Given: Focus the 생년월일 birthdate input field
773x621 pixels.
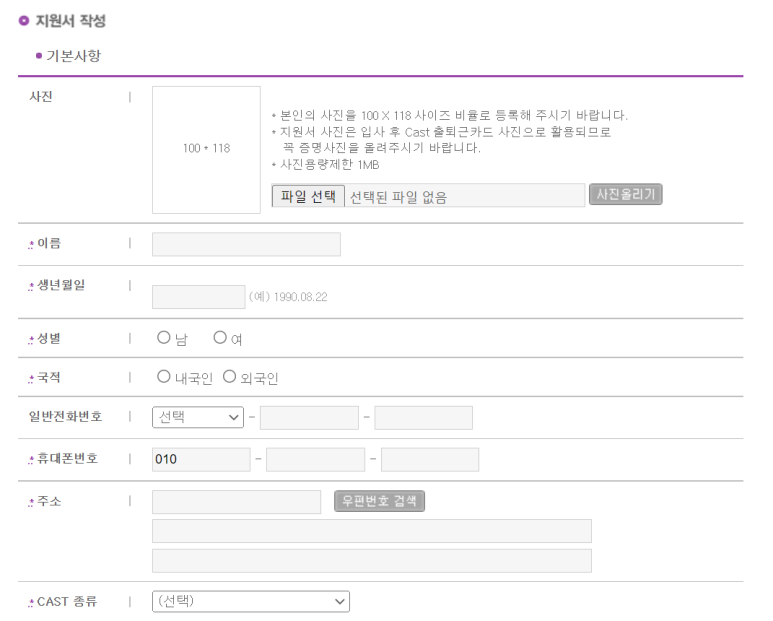Looking at the screenshot, I should pos(199,297).
